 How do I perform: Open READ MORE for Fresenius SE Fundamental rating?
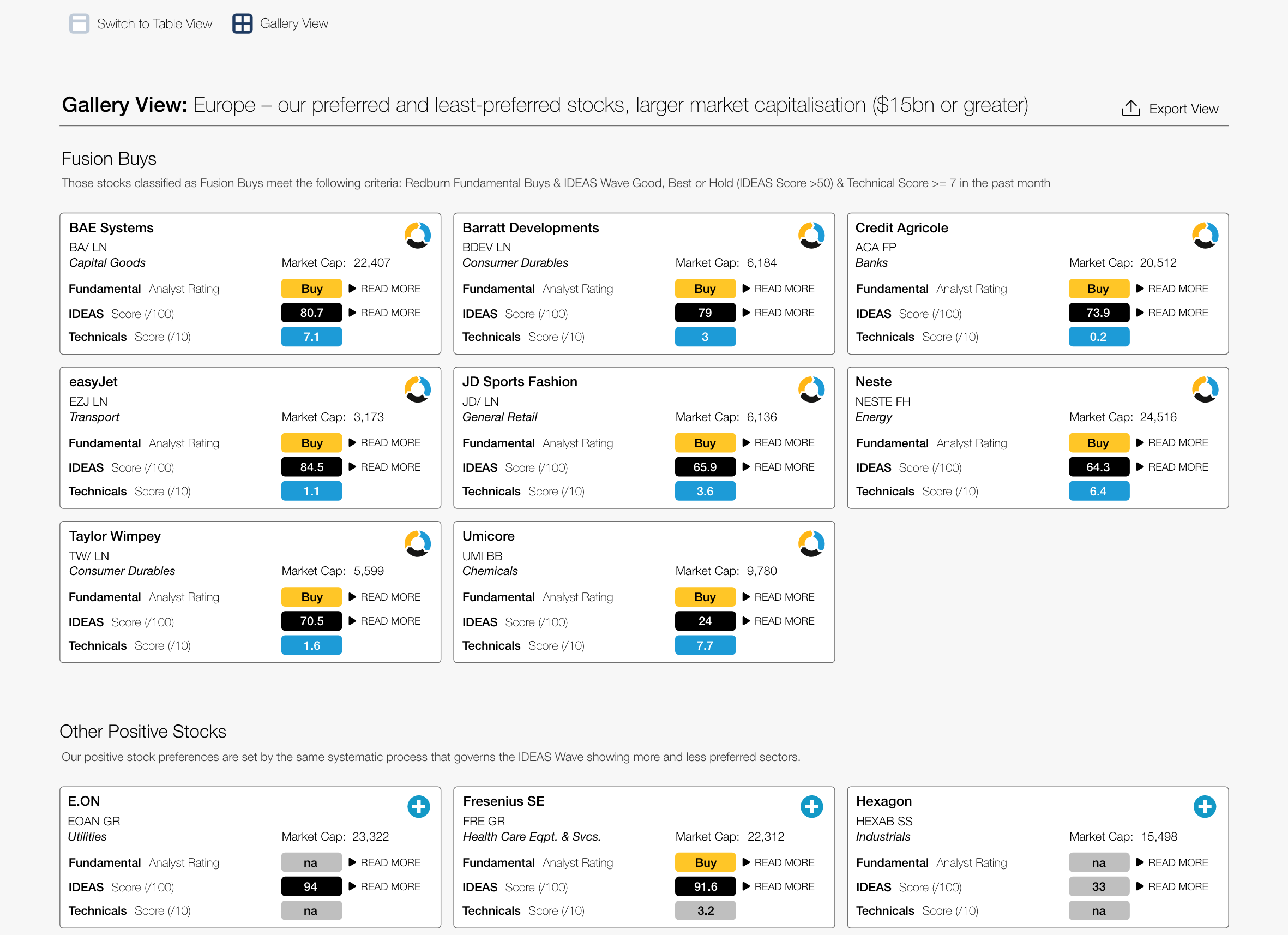pos(779,862)
